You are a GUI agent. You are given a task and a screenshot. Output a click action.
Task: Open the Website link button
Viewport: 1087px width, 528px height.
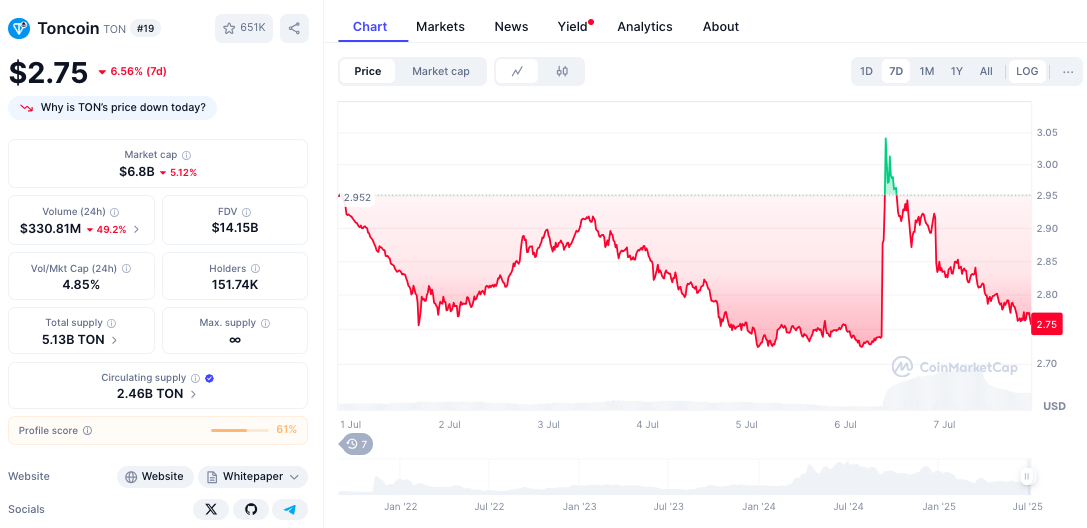pyautogui.click(x=155, y=477)
